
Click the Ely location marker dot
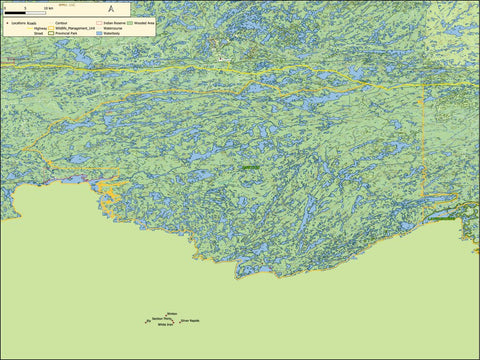click(146, 323)
